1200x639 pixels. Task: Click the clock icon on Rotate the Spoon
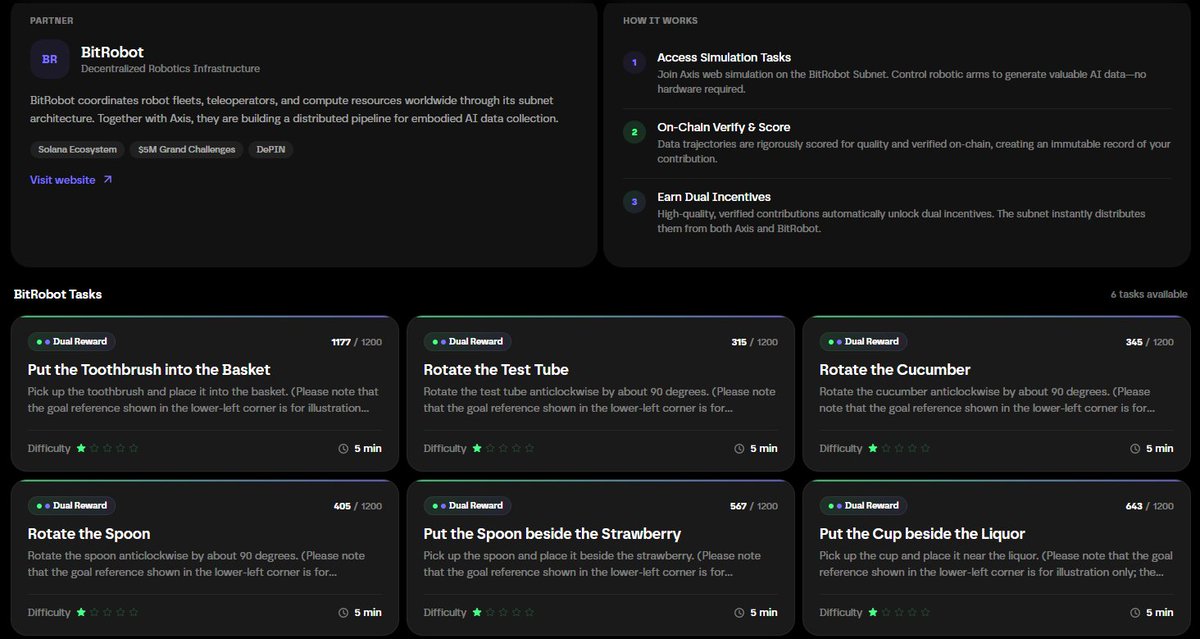pyautogui.click(x=344, y=613)
